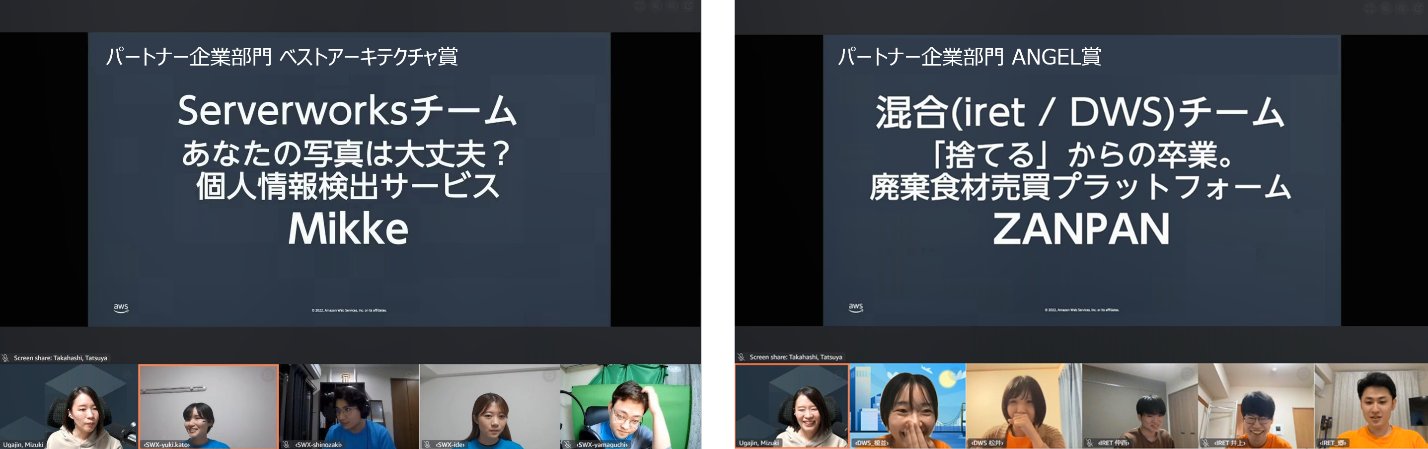
Task: Click the 'ZANPAN' title on the slide
Action: click(1081, 231)
